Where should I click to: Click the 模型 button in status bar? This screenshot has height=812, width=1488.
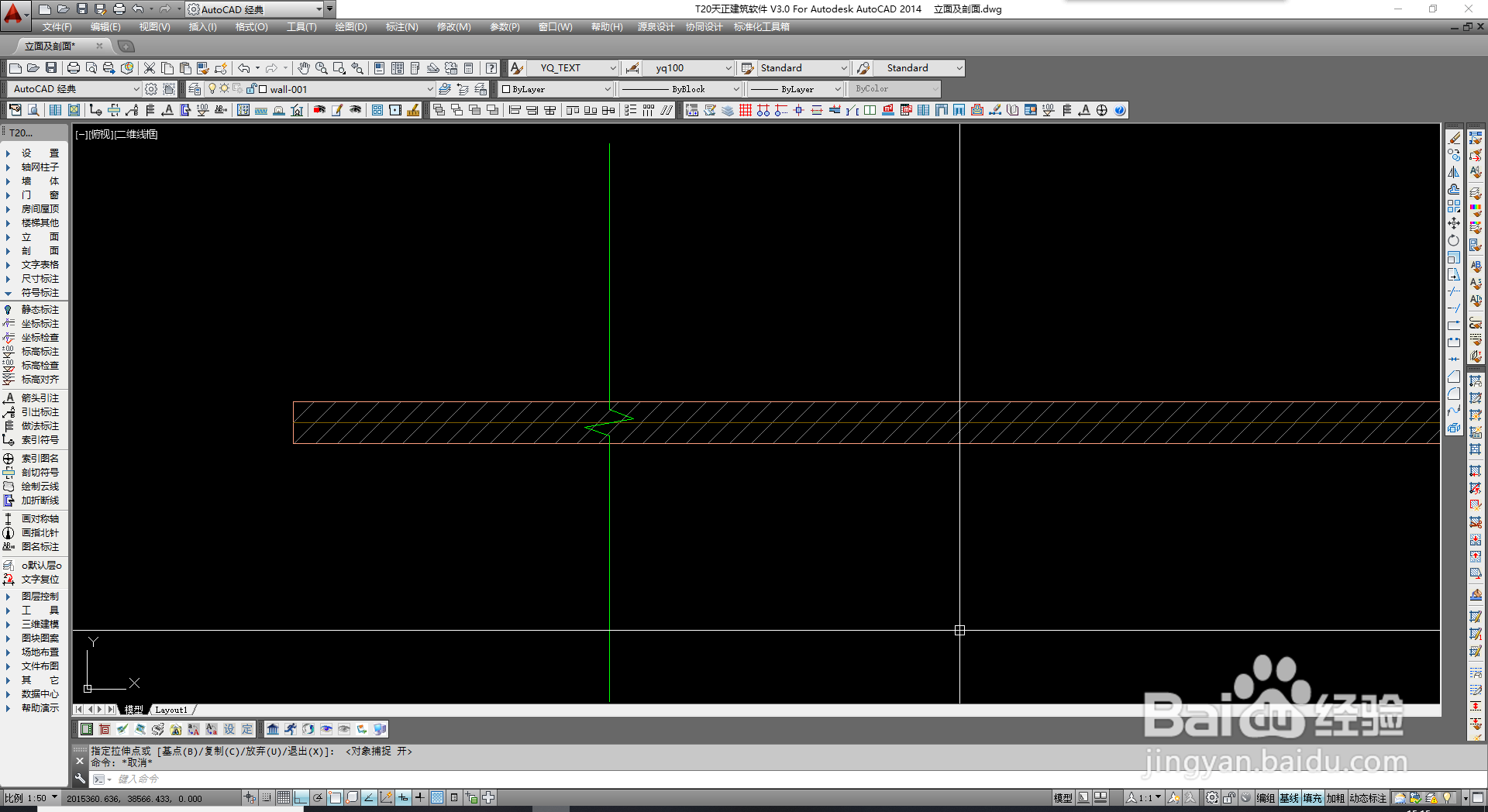(x=1063, y=798)
